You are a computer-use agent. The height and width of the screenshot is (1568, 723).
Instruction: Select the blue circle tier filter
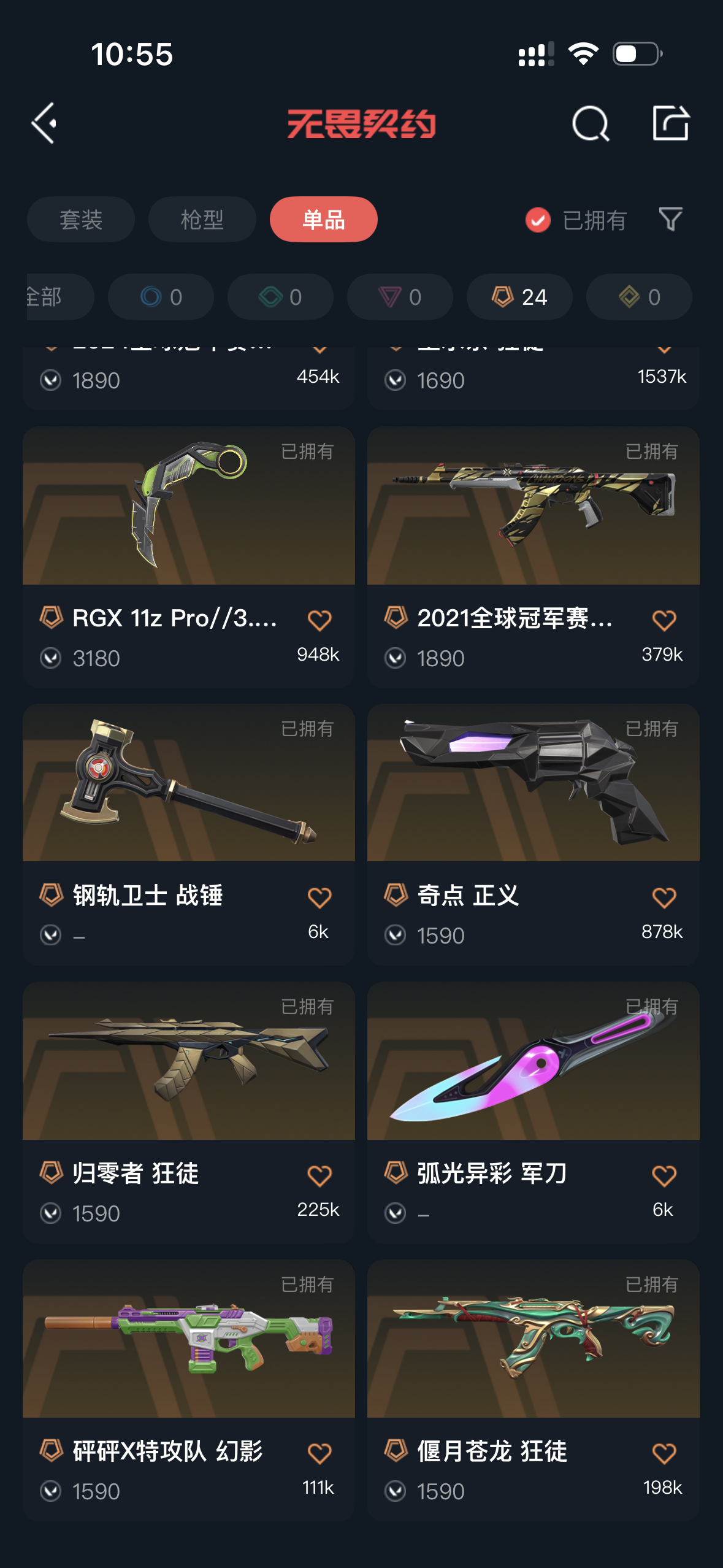[161, 297]
